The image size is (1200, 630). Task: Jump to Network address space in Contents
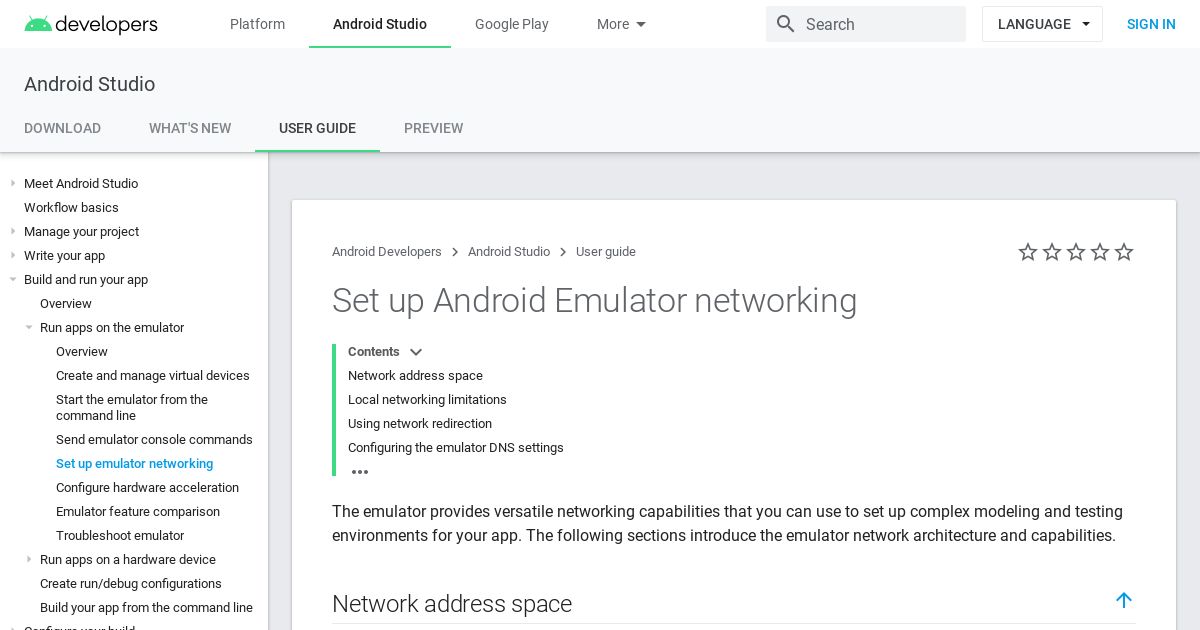click(415, 376)
